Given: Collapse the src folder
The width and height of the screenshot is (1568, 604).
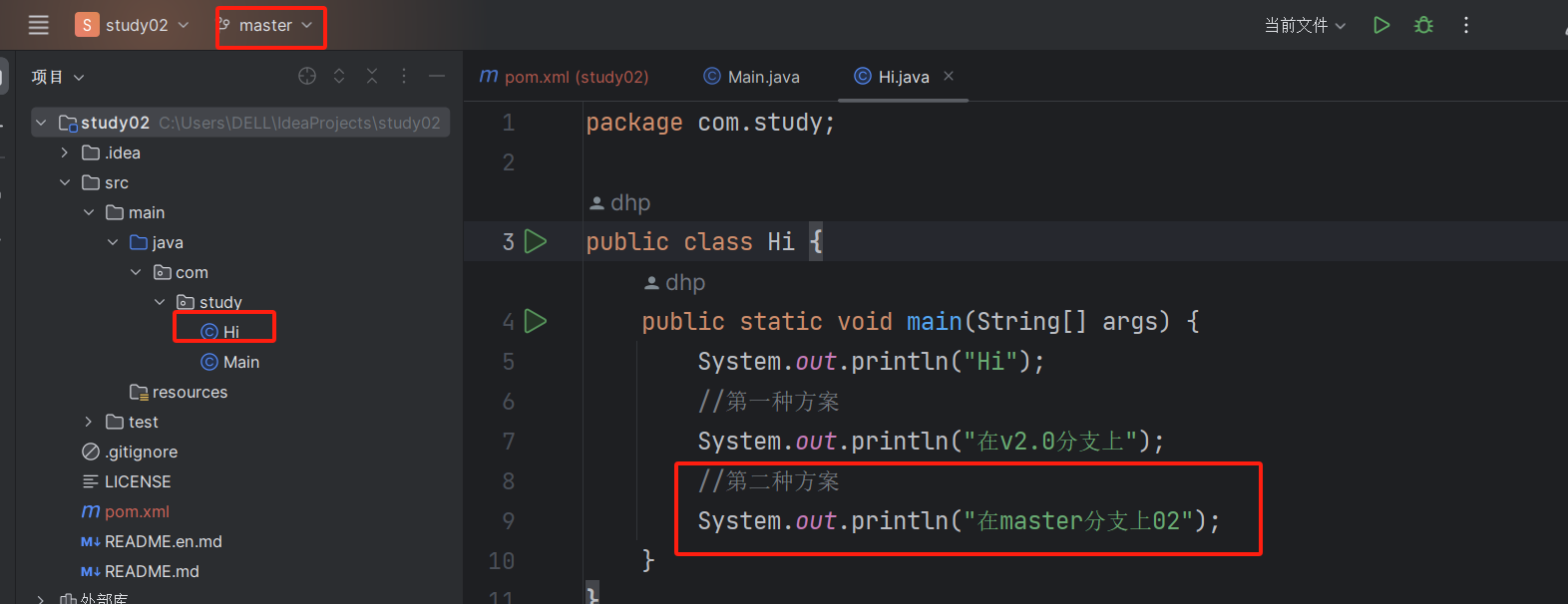Looking at the screenshot, I should click(65, 182).
